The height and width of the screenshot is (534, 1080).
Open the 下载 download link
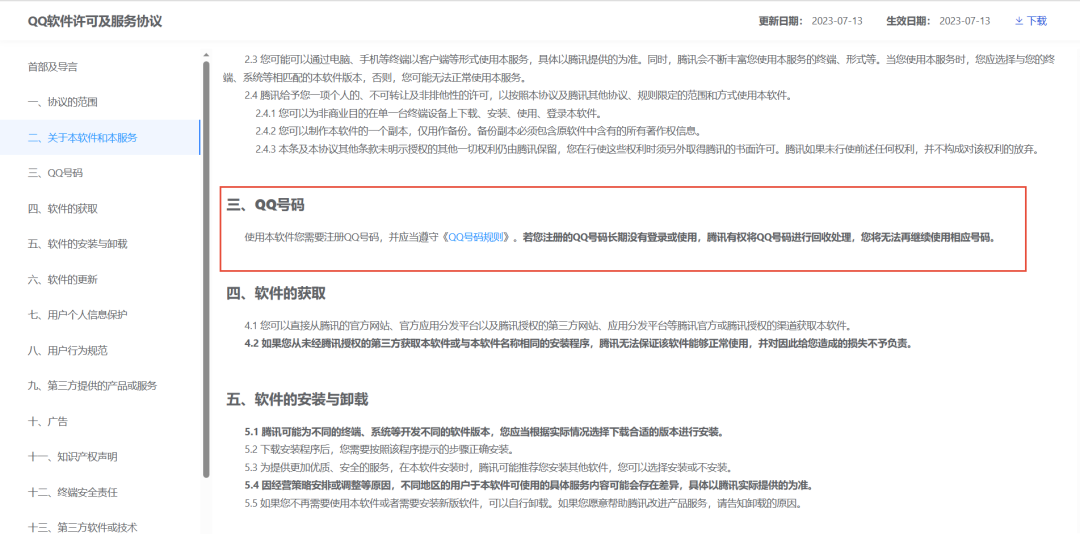pyautogui.click(x=1036, y=21)
